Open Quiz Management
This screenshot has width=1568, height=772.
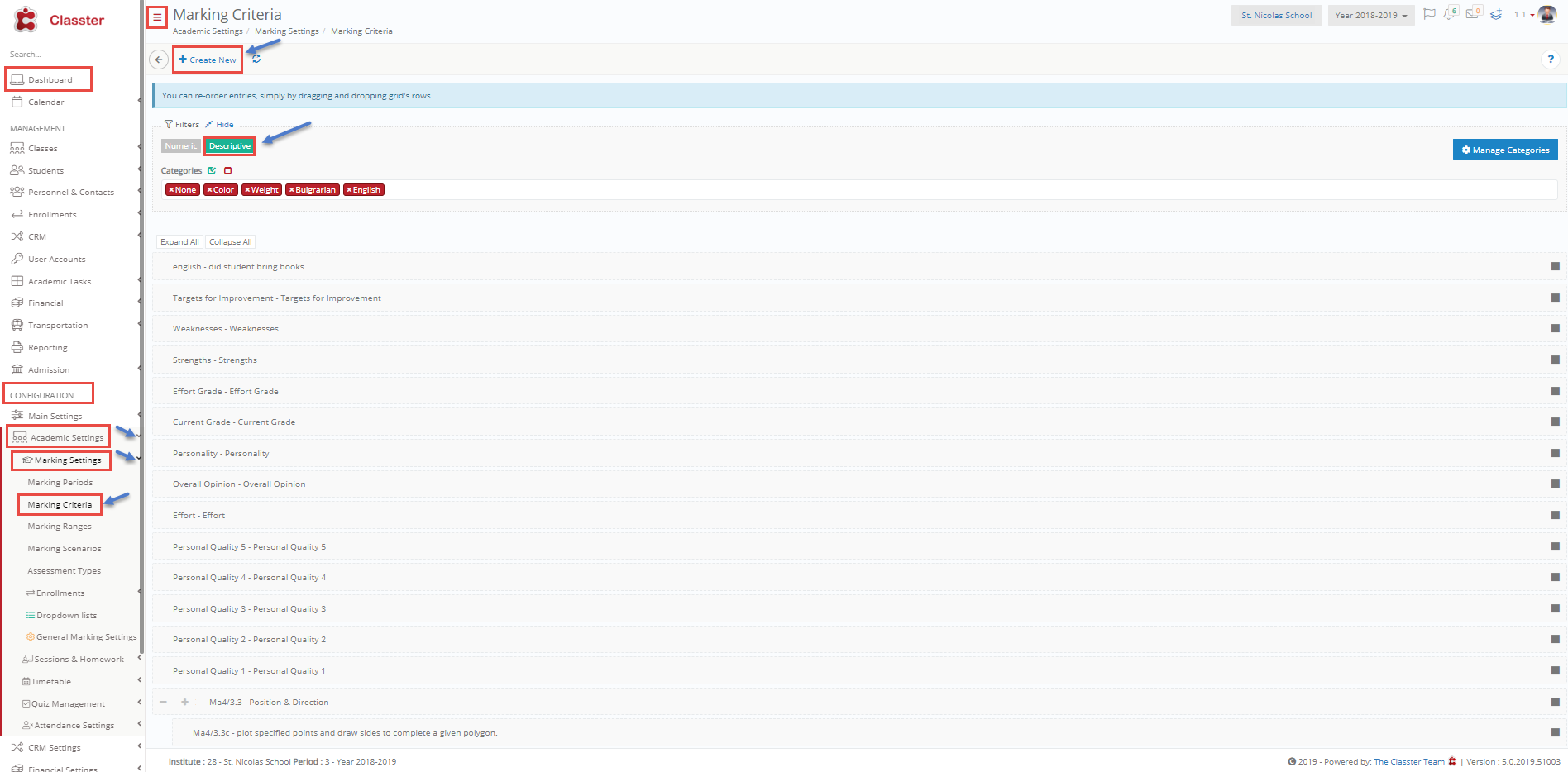[68, 703]
